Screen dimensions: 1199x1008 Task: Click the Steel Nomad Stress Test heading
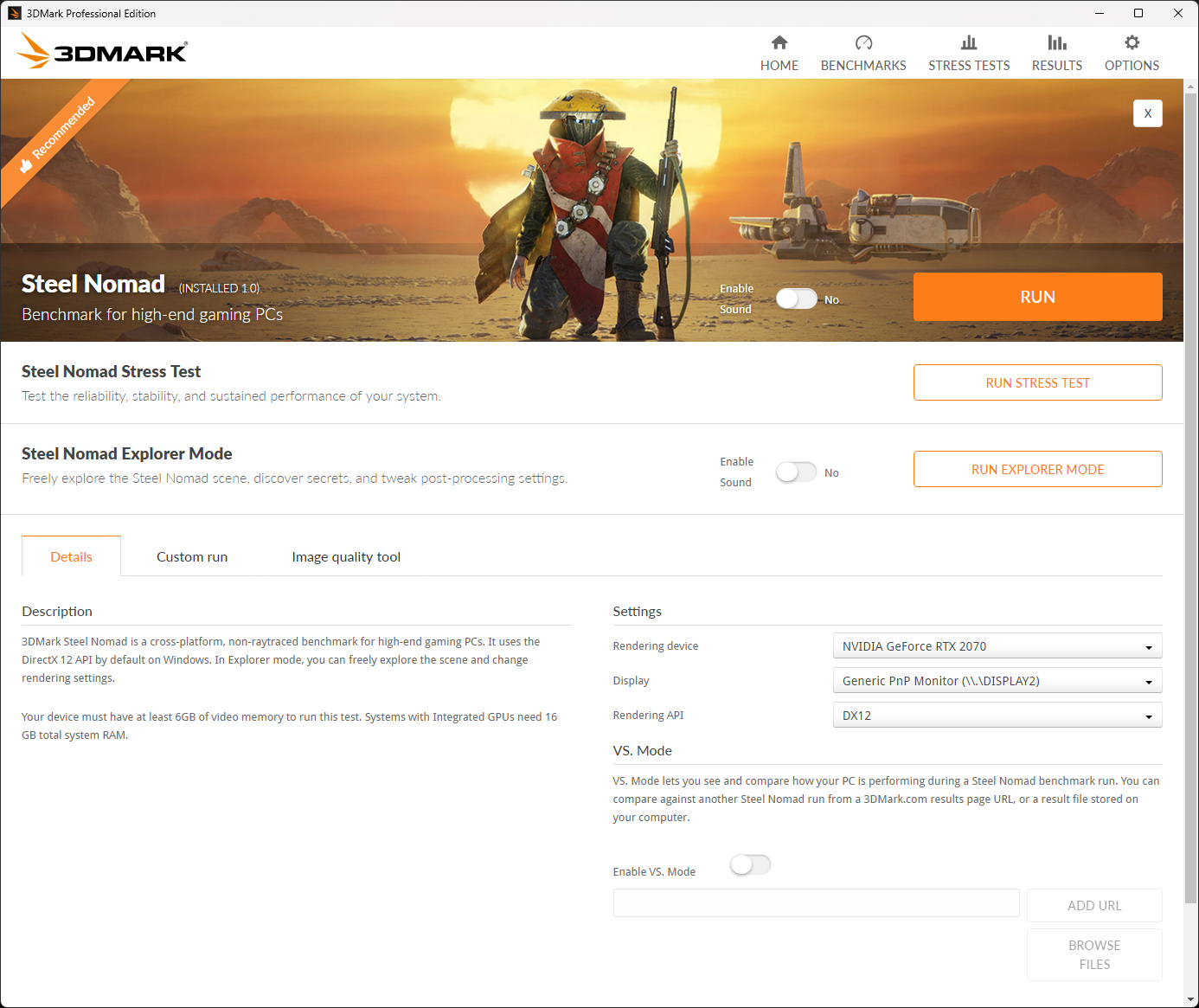click(x=111, y=371)
